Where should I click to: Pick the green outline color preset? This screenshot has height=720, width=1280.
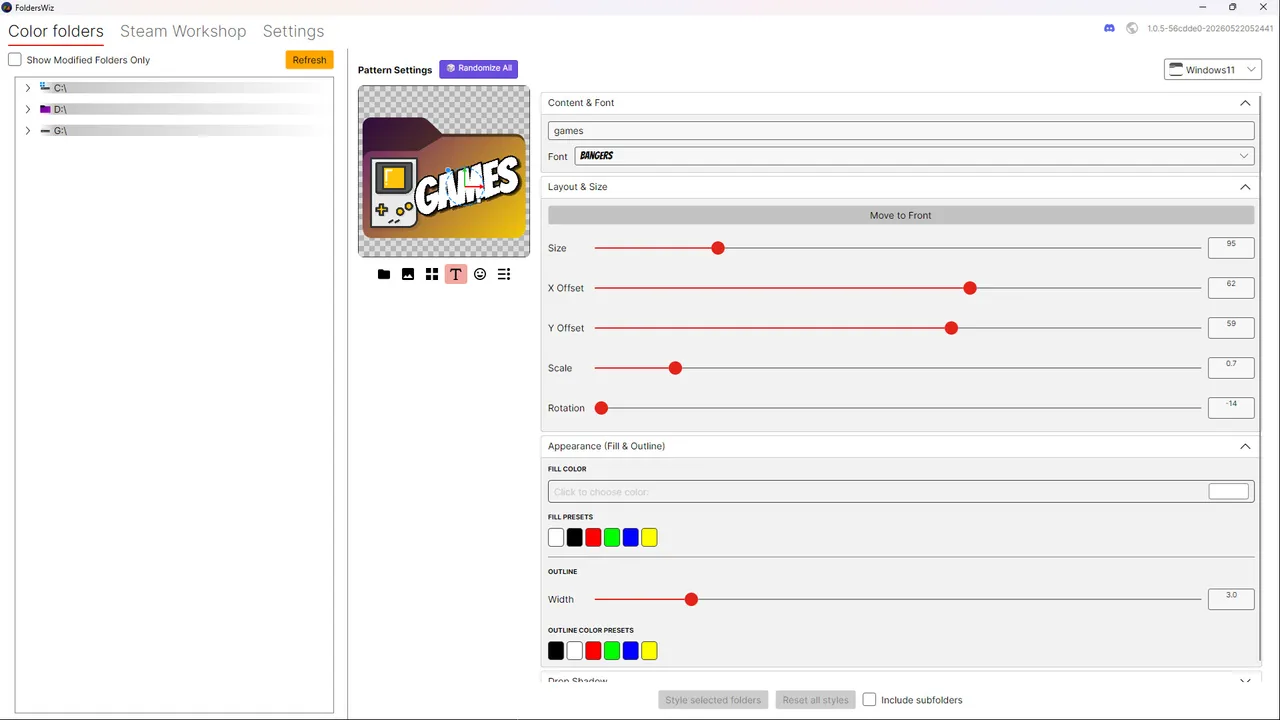[612, 651]
